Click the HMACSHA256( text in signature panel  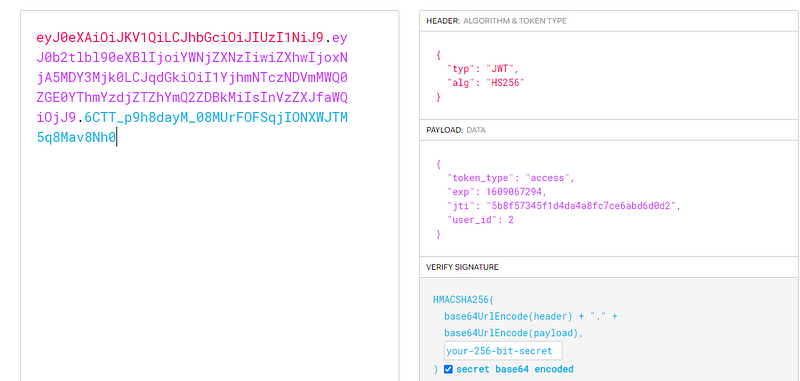(460, 300)
